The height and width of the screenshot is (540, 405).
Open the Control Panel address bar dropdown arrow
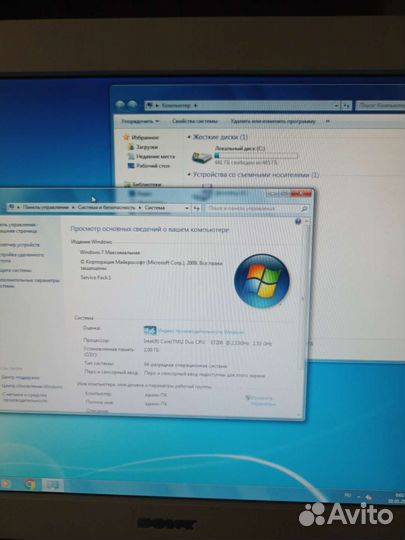pos(187,208)
